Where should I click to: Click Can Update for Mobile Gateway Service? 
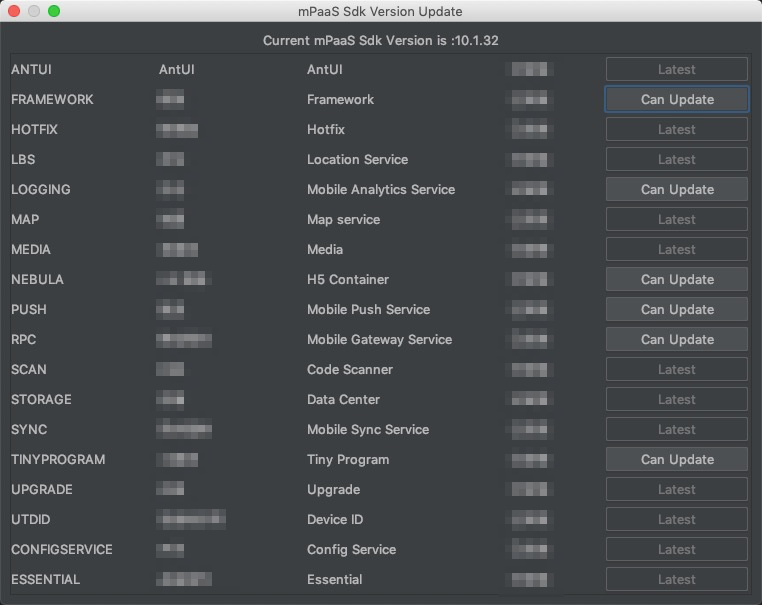tap(676, 339)
